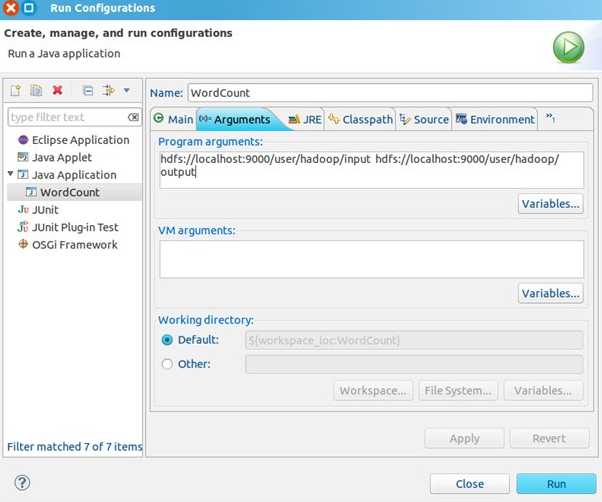Open the help question mark icon
The width and height of the screenshot is (602, 502).
(x=21, y=483)
